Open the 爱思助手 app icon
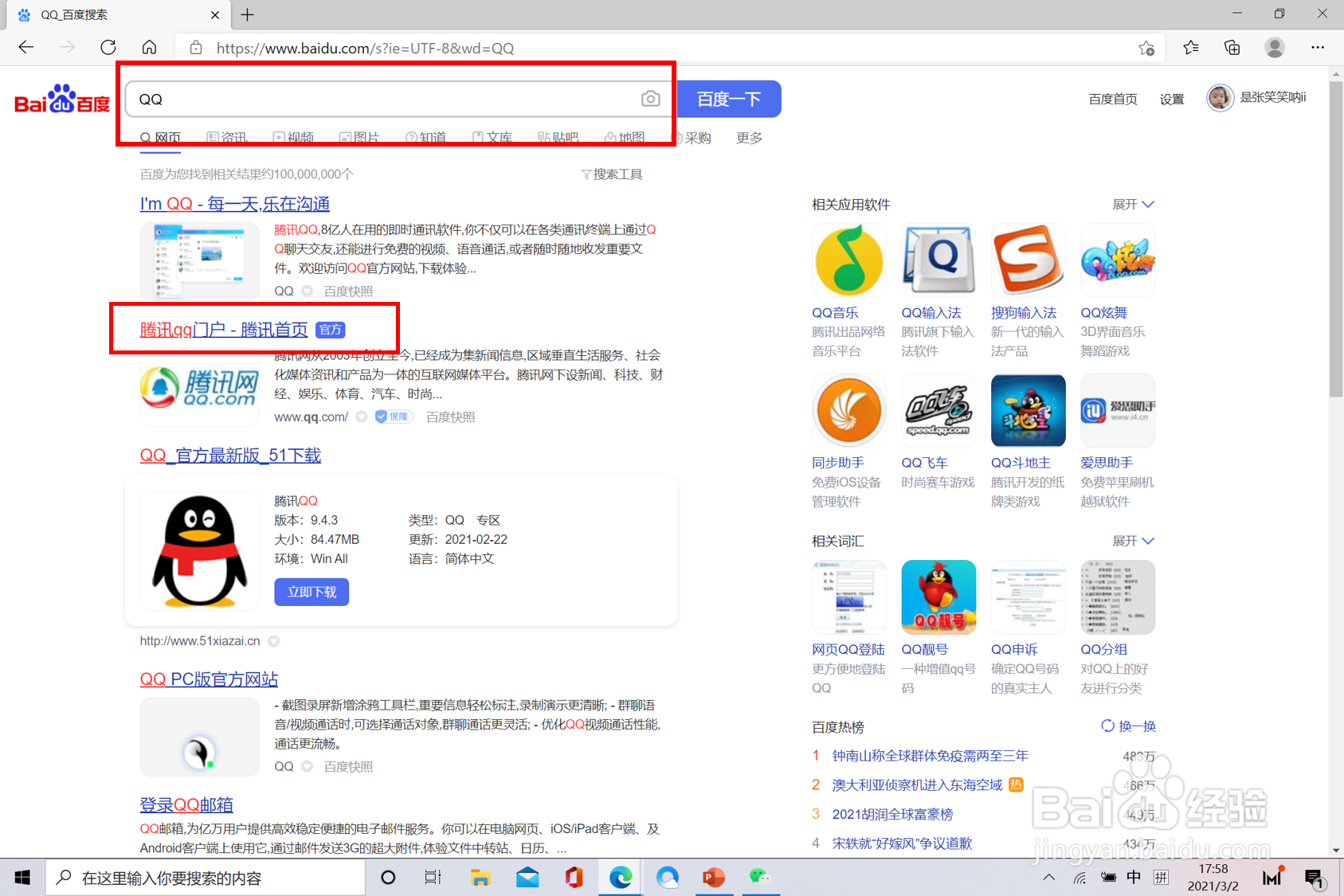The image size is (1344, 896). tap(1118, 410)
